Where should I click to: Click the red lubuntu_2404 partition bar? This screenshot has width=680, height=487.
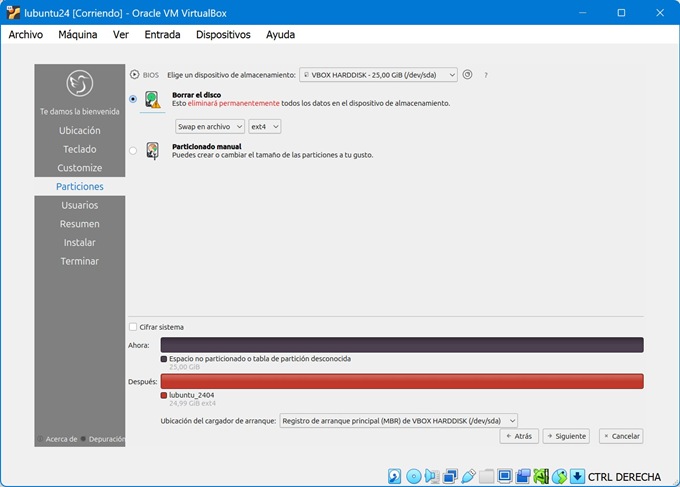point(401,381)
